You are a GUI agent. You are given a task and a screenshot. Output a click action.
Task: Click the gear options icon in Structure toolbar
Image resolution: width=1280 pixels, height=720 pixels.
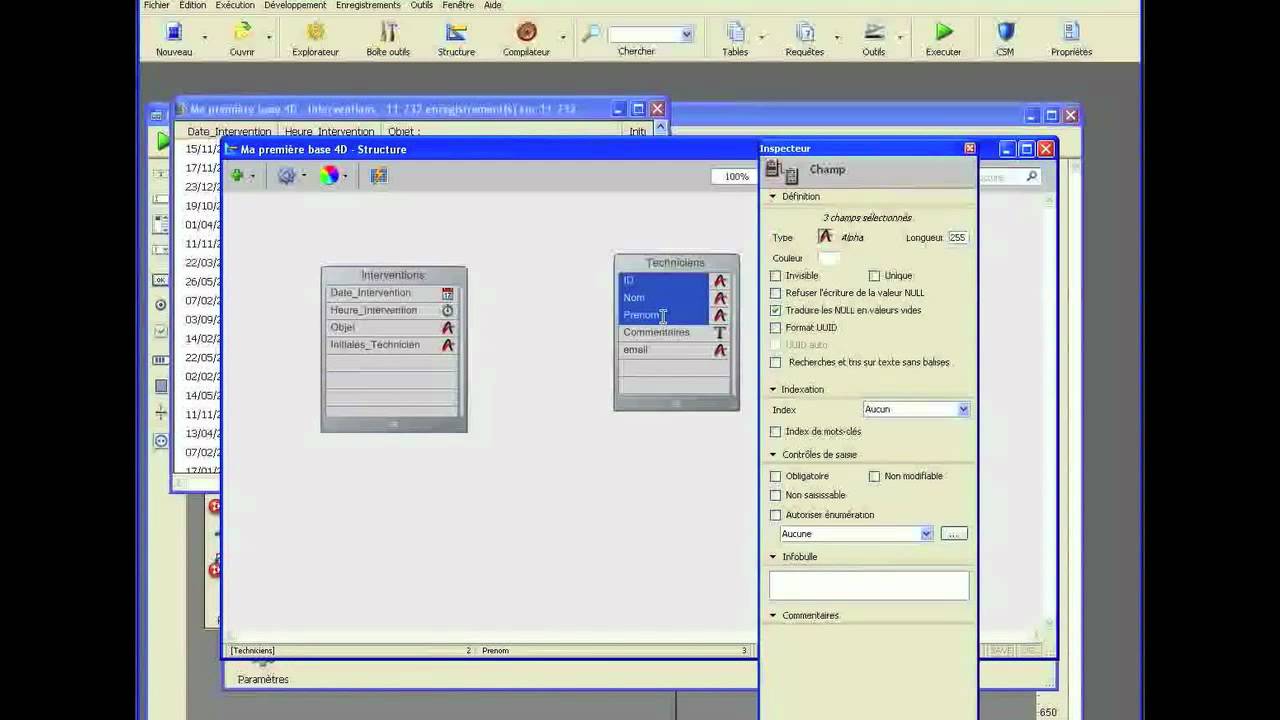[x=287, y=176]
